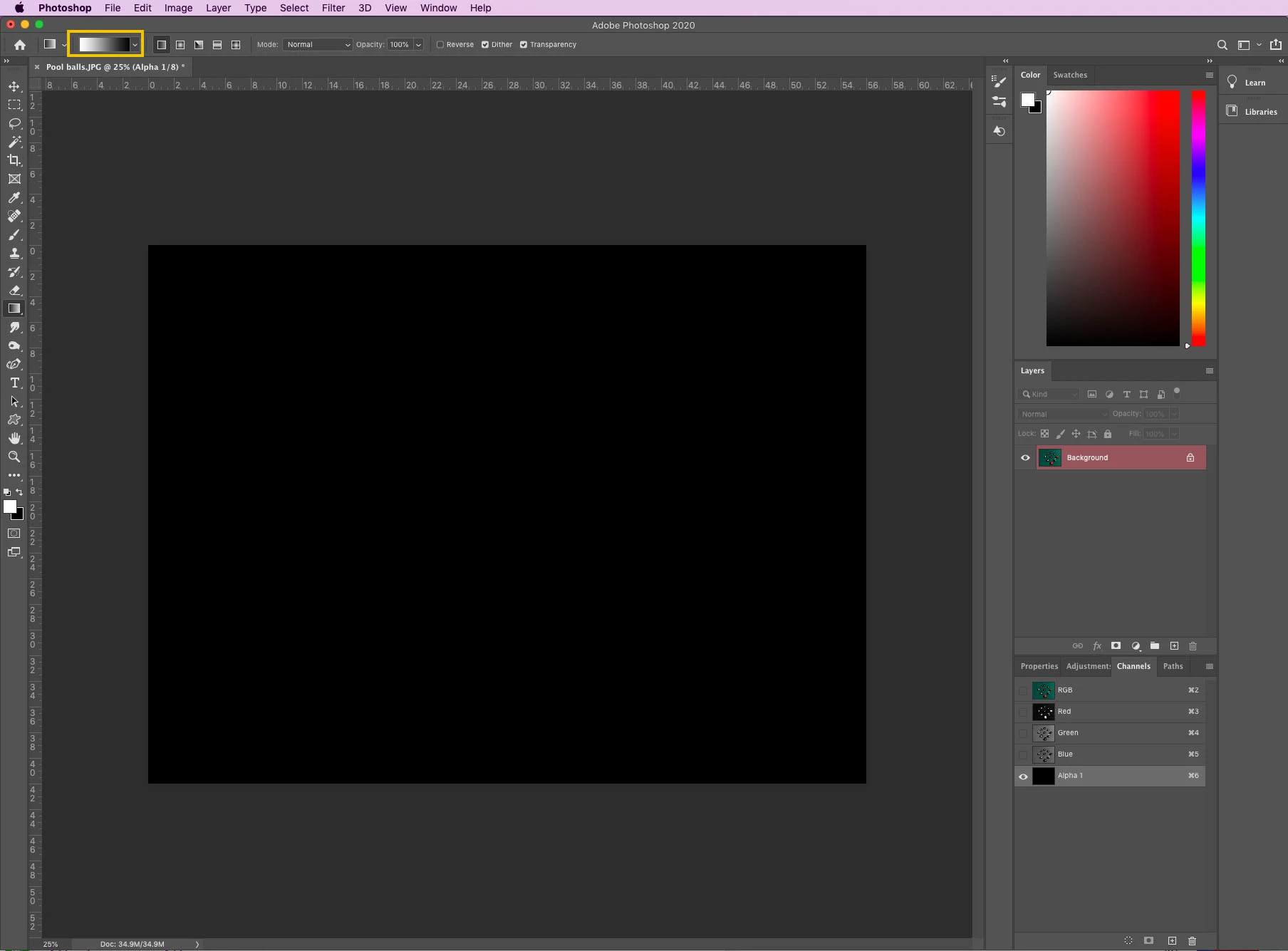Toggle Quick Mask mode

coord(14,533)
